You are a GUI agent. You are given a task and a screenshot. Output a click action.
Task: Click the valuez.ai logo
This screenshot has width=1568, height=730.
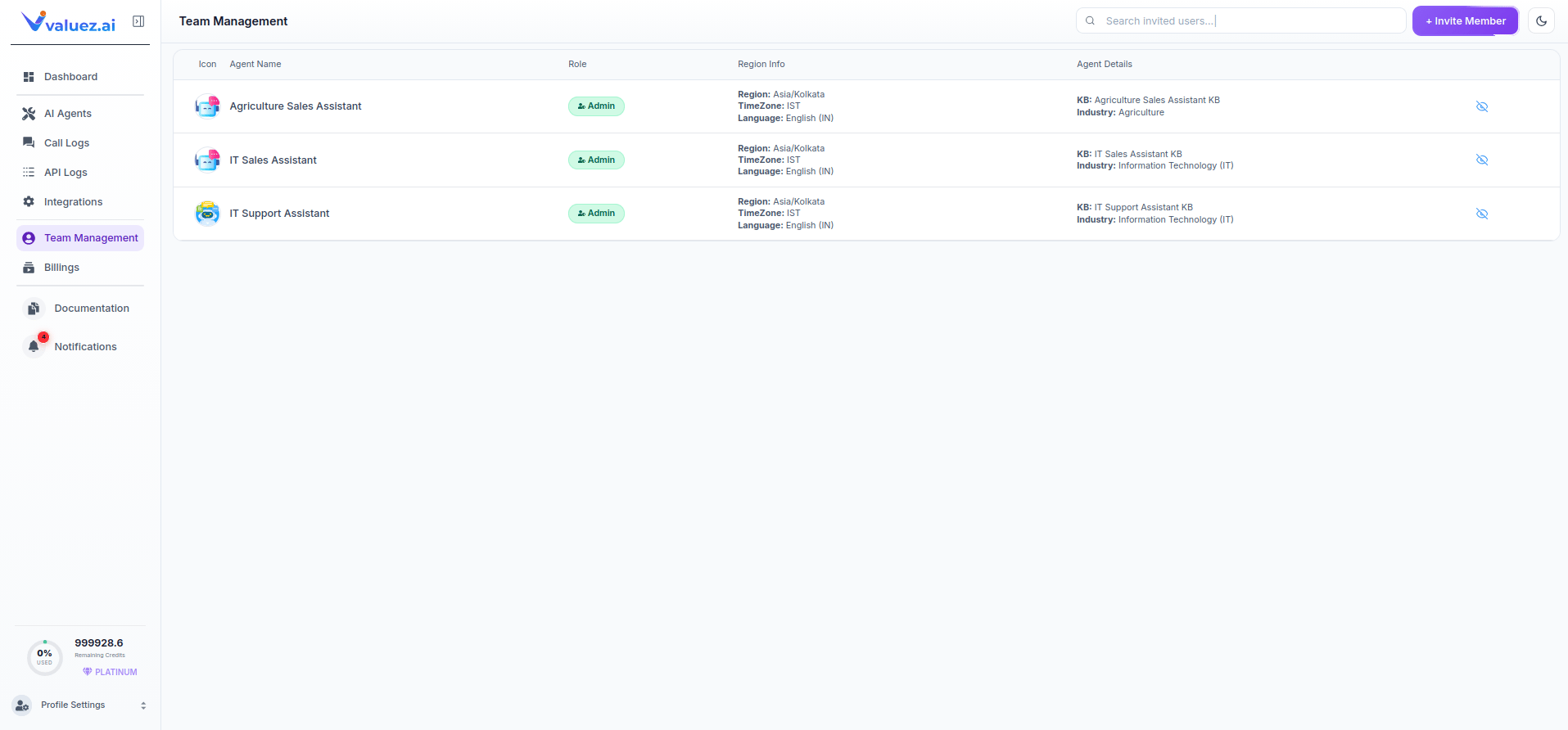pos(68,22)
